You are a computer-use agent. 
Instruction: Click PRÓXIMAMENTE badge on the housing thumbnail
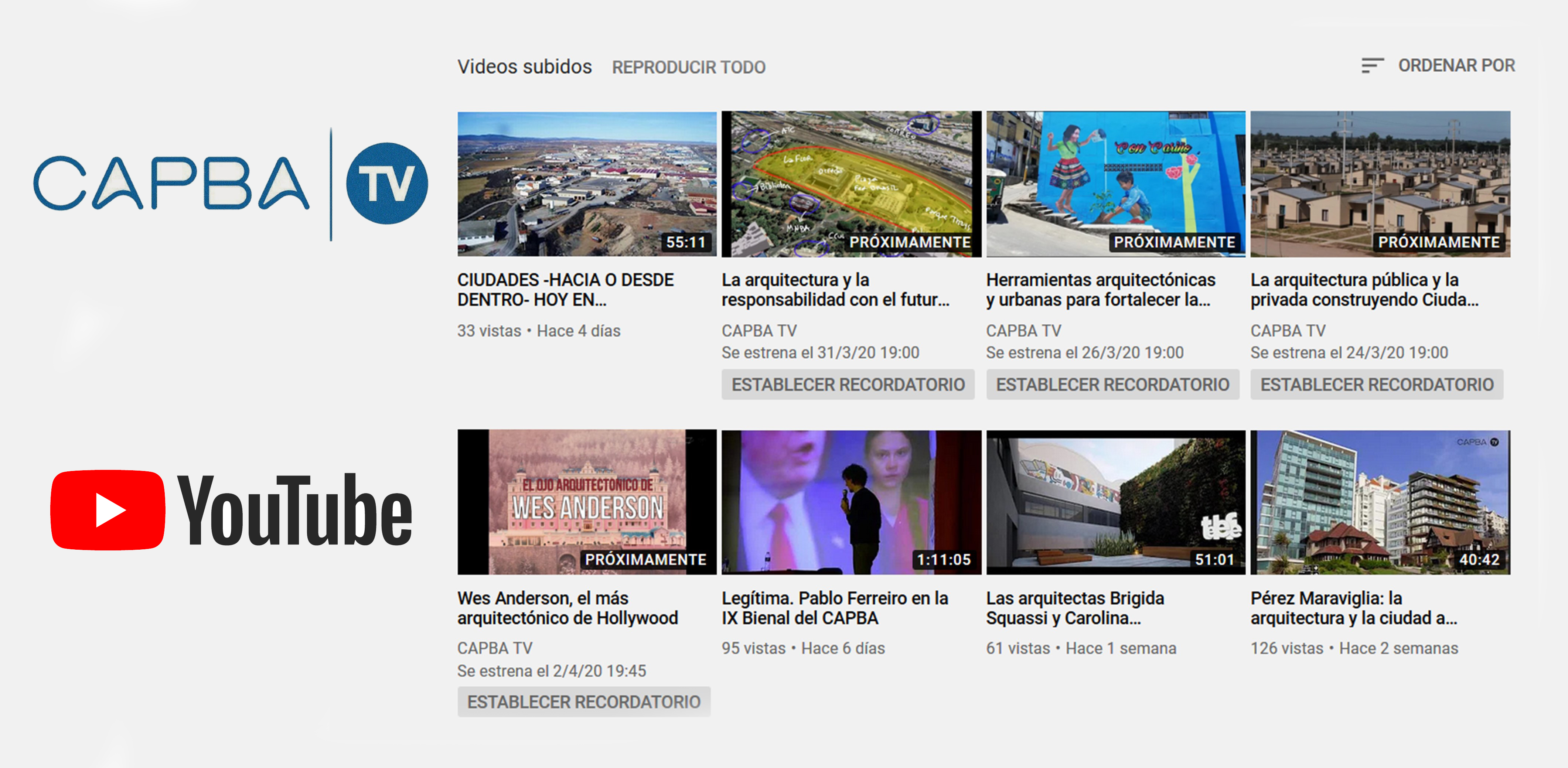point(1439,242)
